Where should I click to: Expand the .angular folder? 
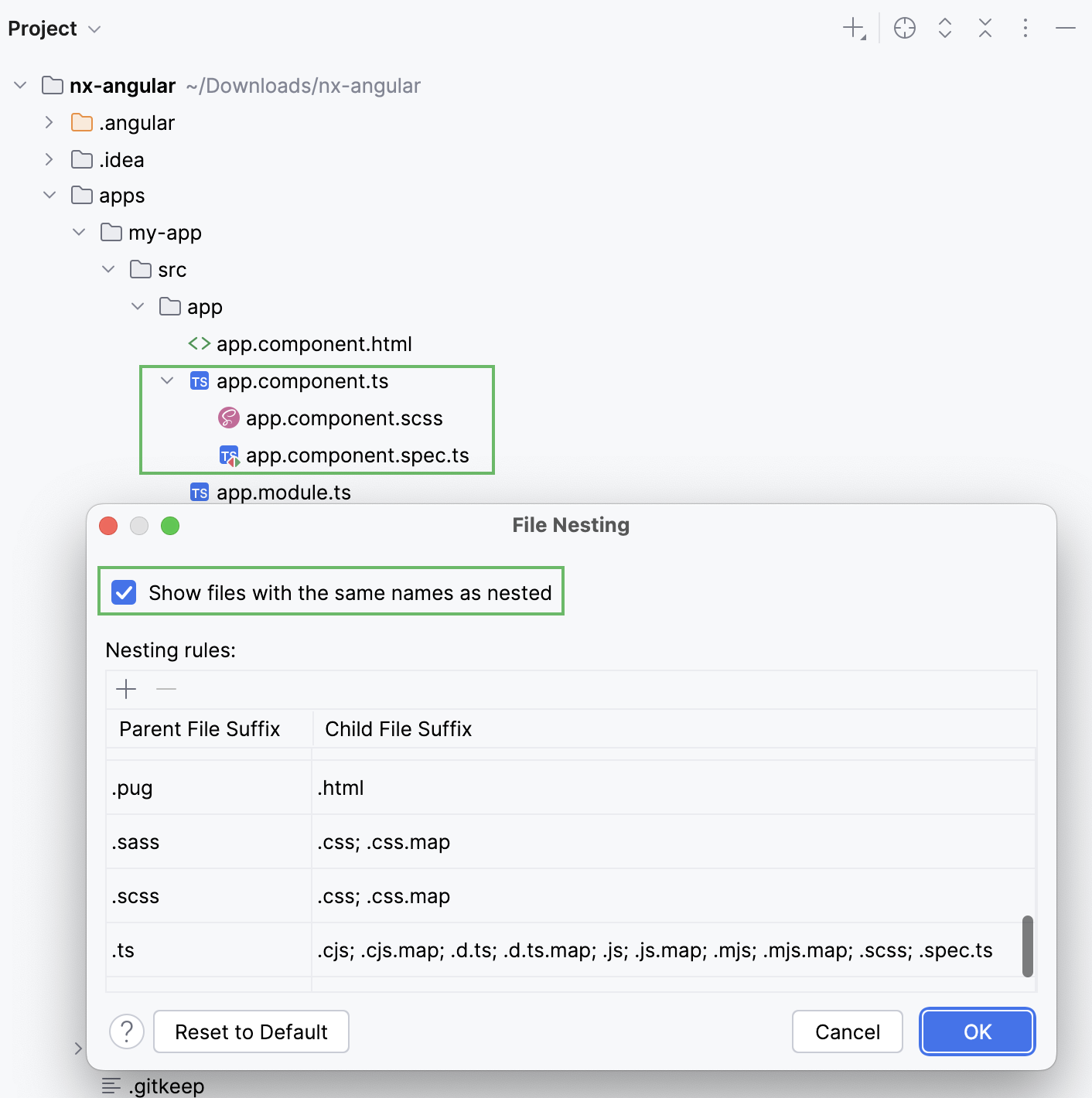pos(49,122)
